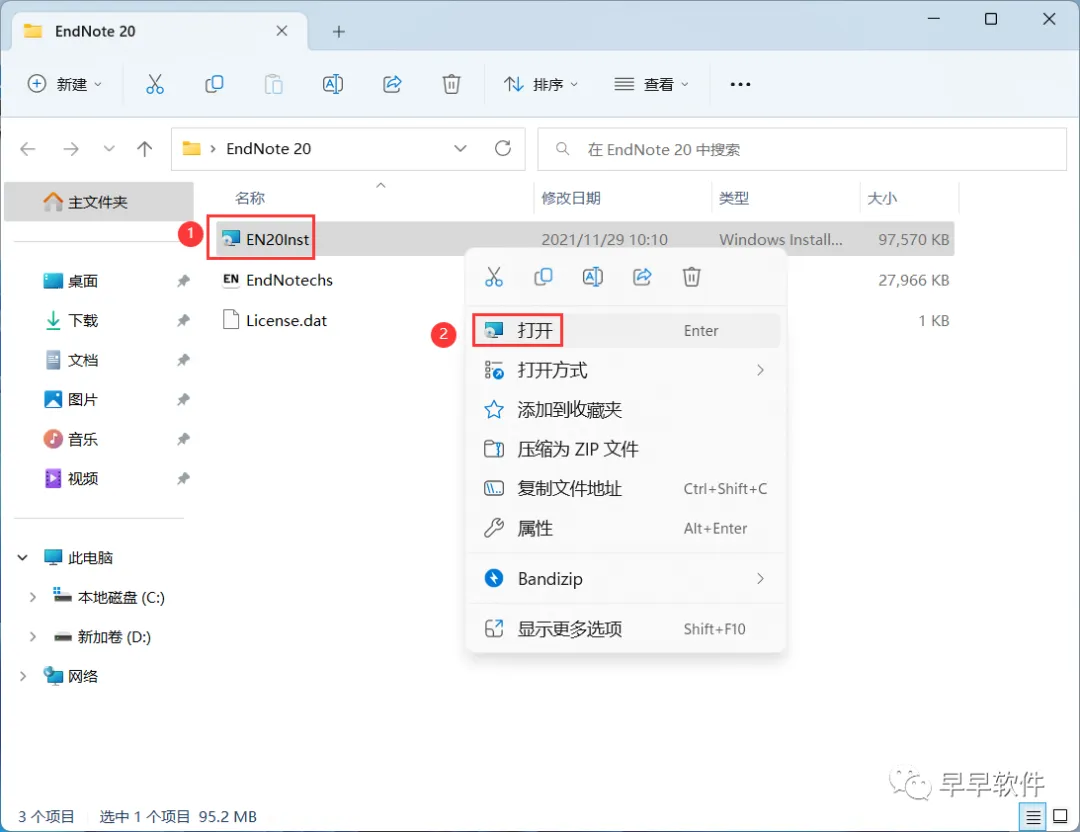Expand the 本地磁盘 (C:) node
The width and height of the screenshot is (1080, 832).
(32, 598)
